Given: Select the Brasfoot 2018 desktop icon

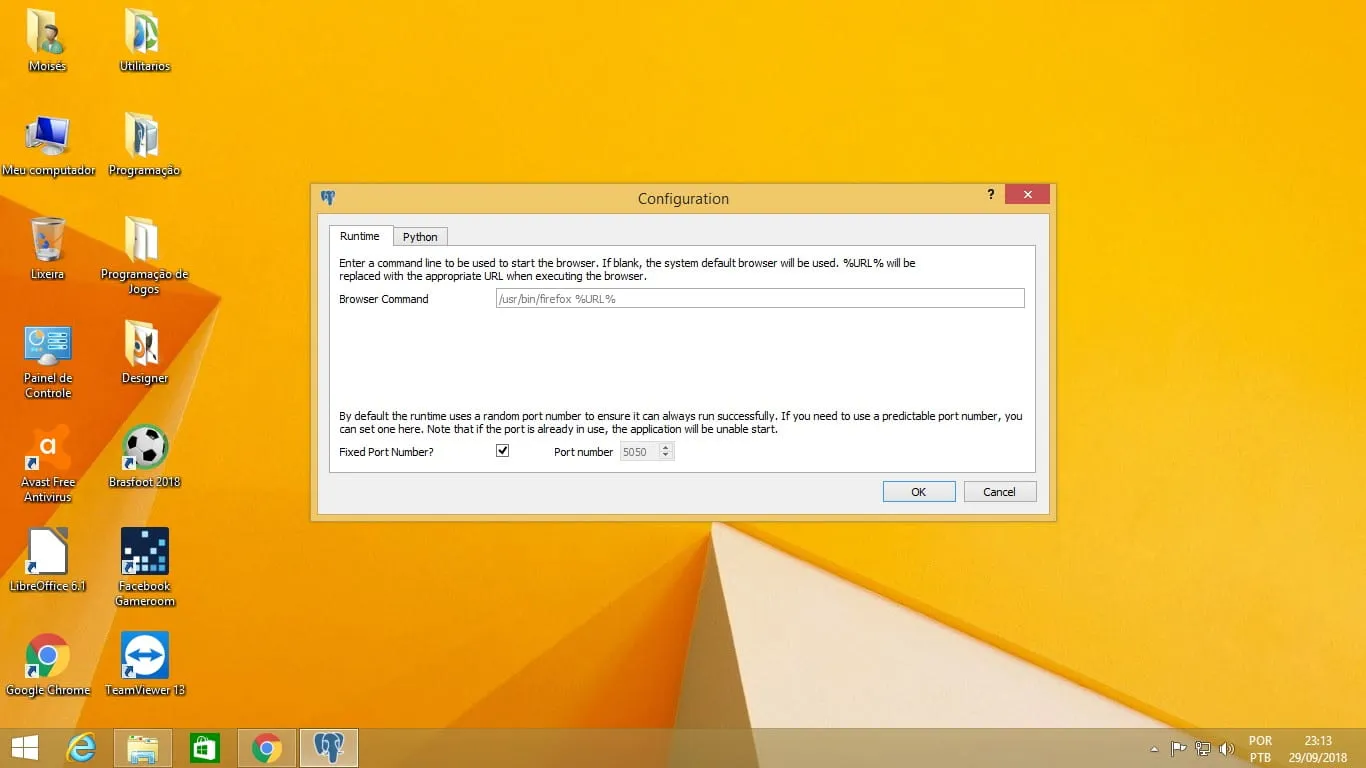Looking at the screenshot, I should point(145,455).
